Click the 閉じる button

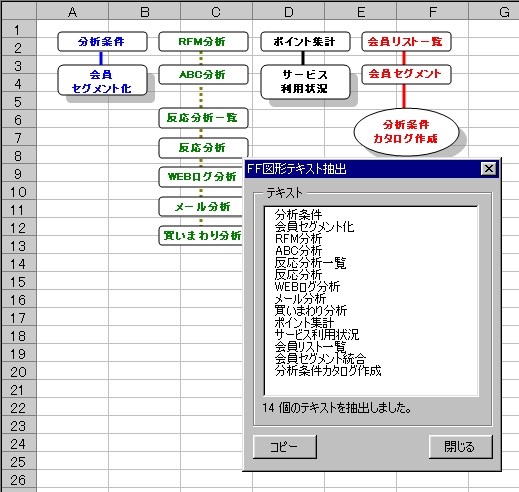point(460,447)
